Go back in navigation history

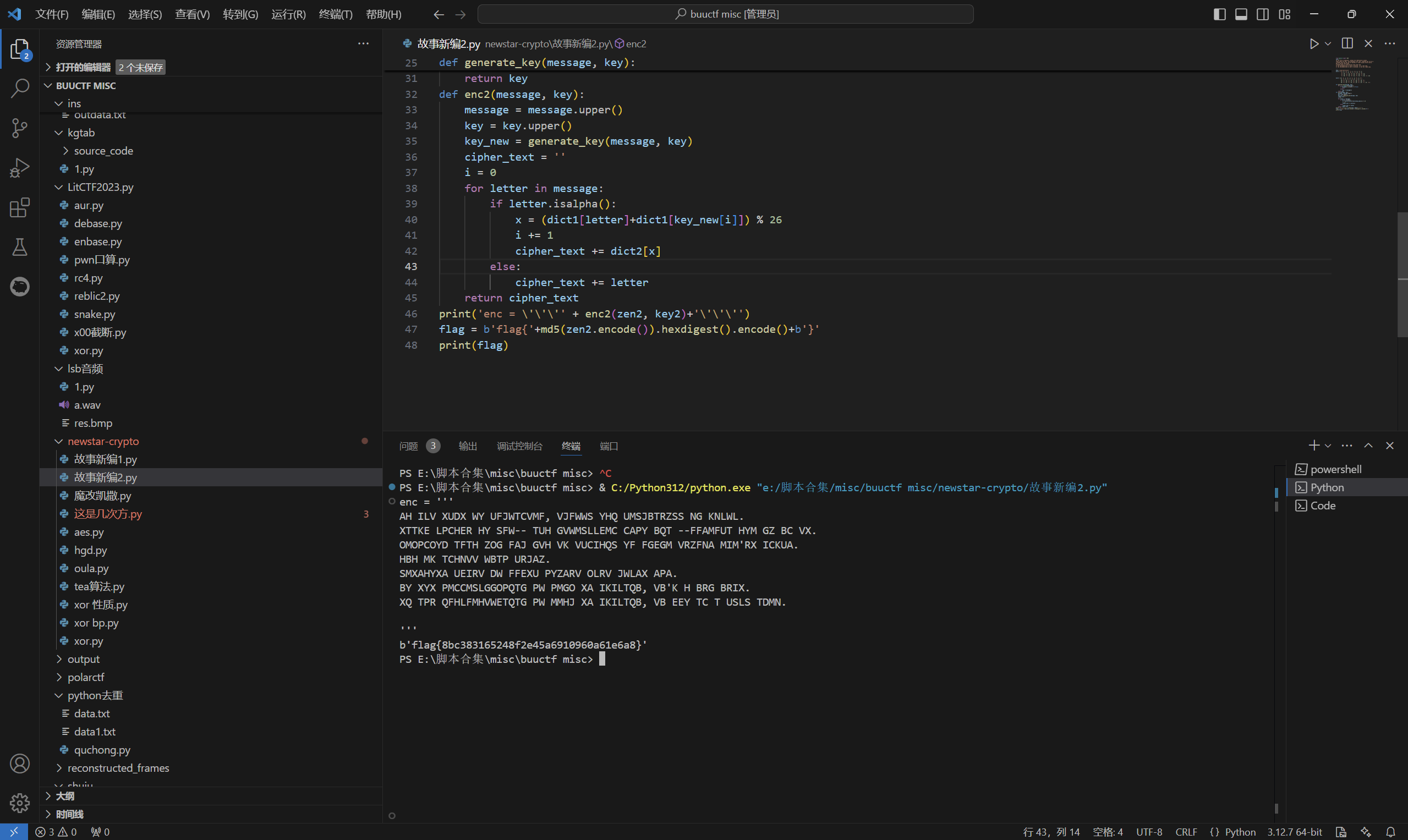click(x=438, y=14)
